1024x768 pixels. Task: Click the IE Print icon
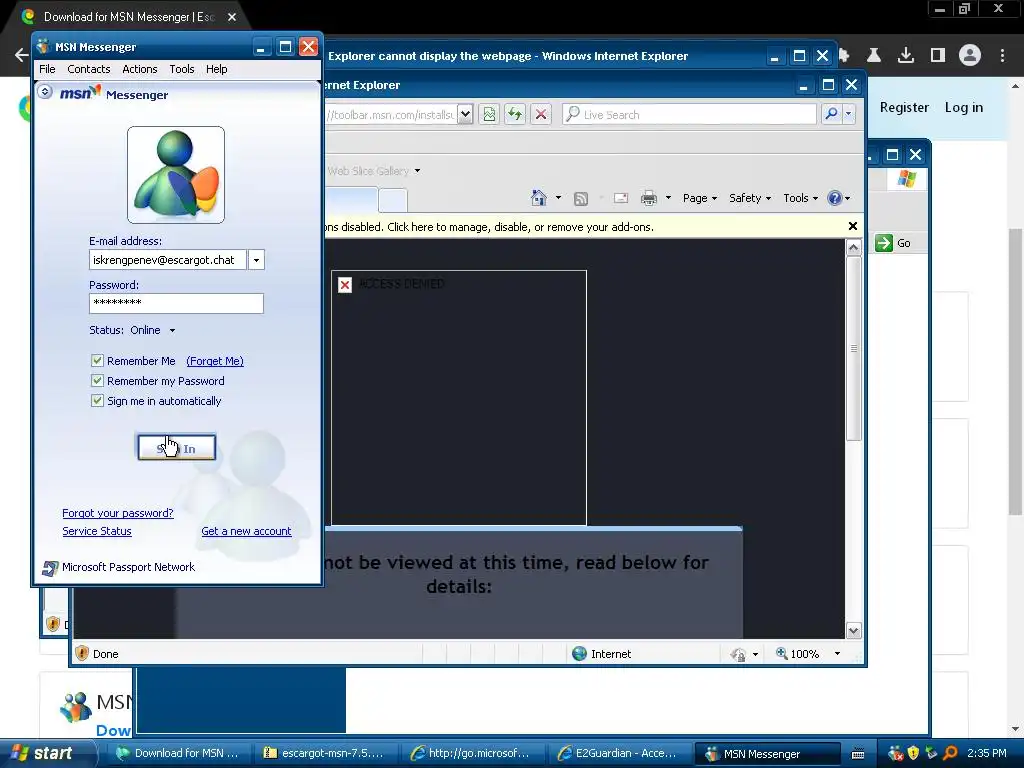648,198
